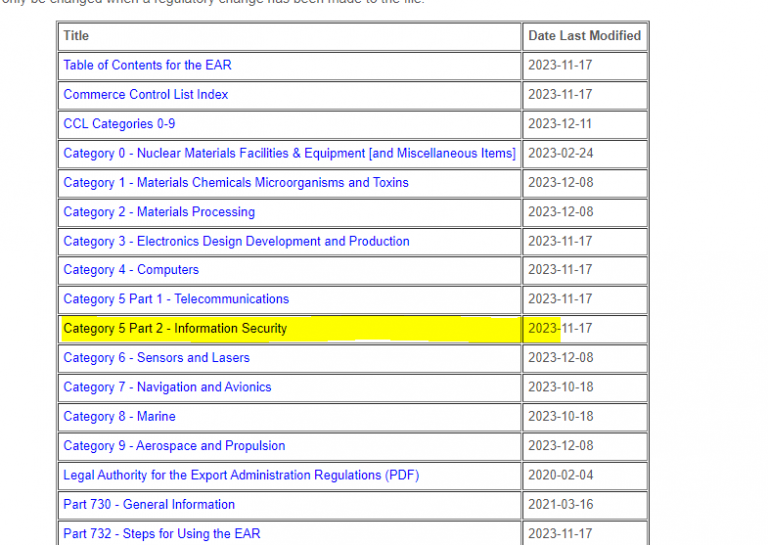Select Category 1 - Materials Chemicals Microorganisms link
The height and width of the screenshot is (545, 768).
click(x=235, y=183)
